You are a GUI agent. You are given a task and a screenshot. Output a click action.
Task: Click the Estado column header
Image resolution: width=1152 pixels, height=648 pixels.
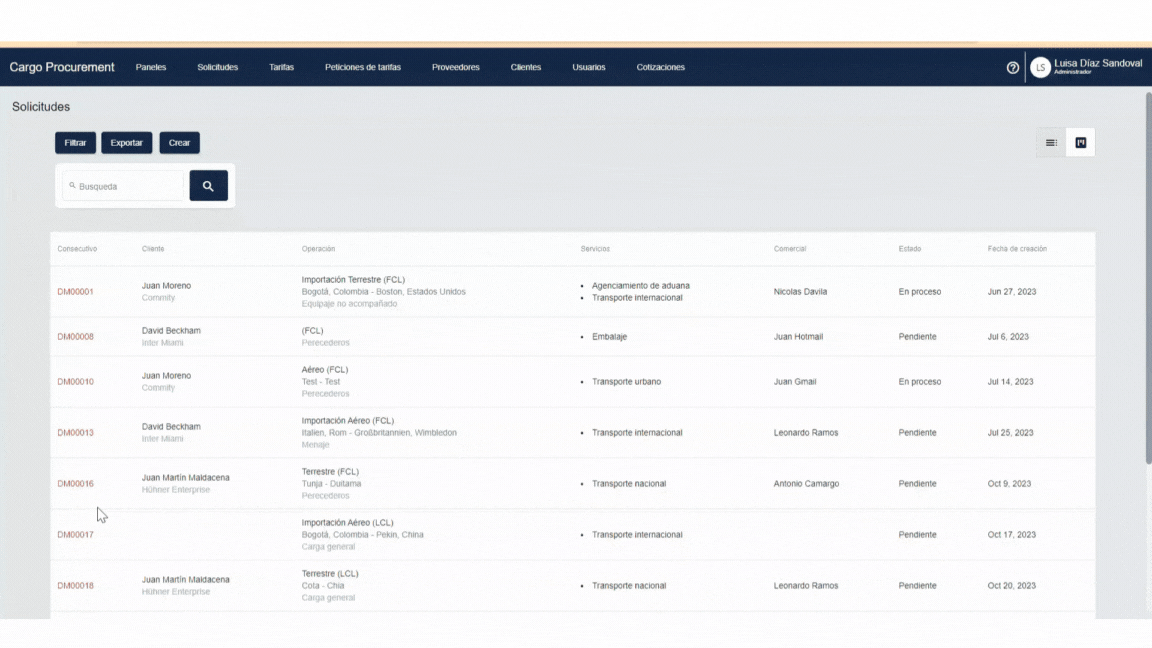click(x=909, y=249)
